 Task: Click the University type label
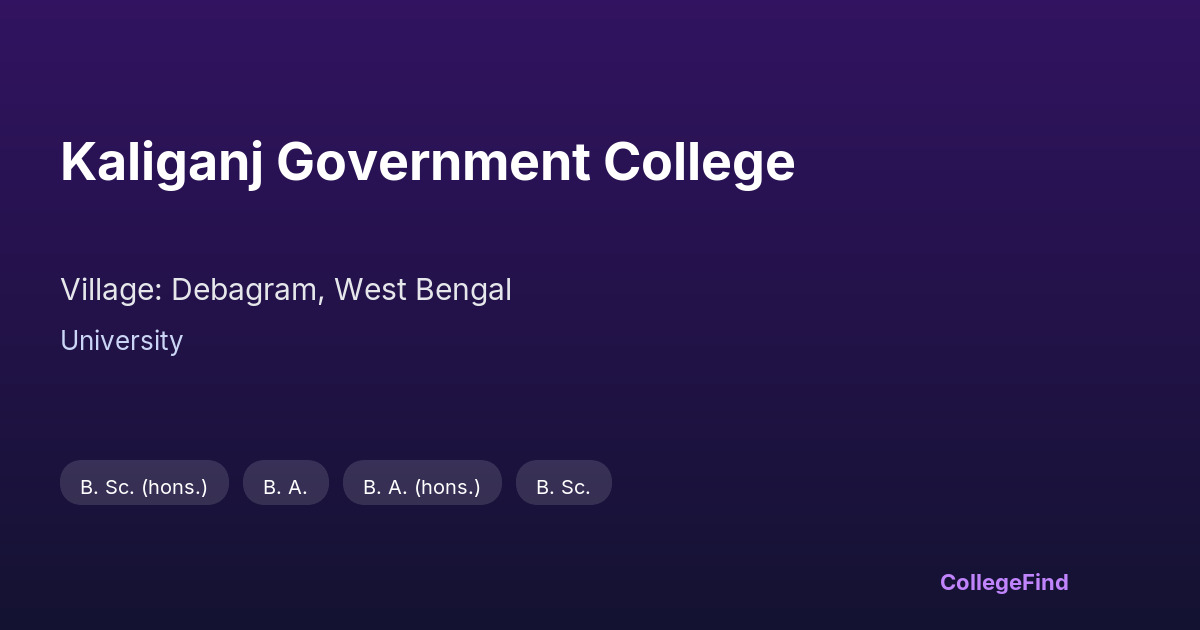(x=121, y=341)
